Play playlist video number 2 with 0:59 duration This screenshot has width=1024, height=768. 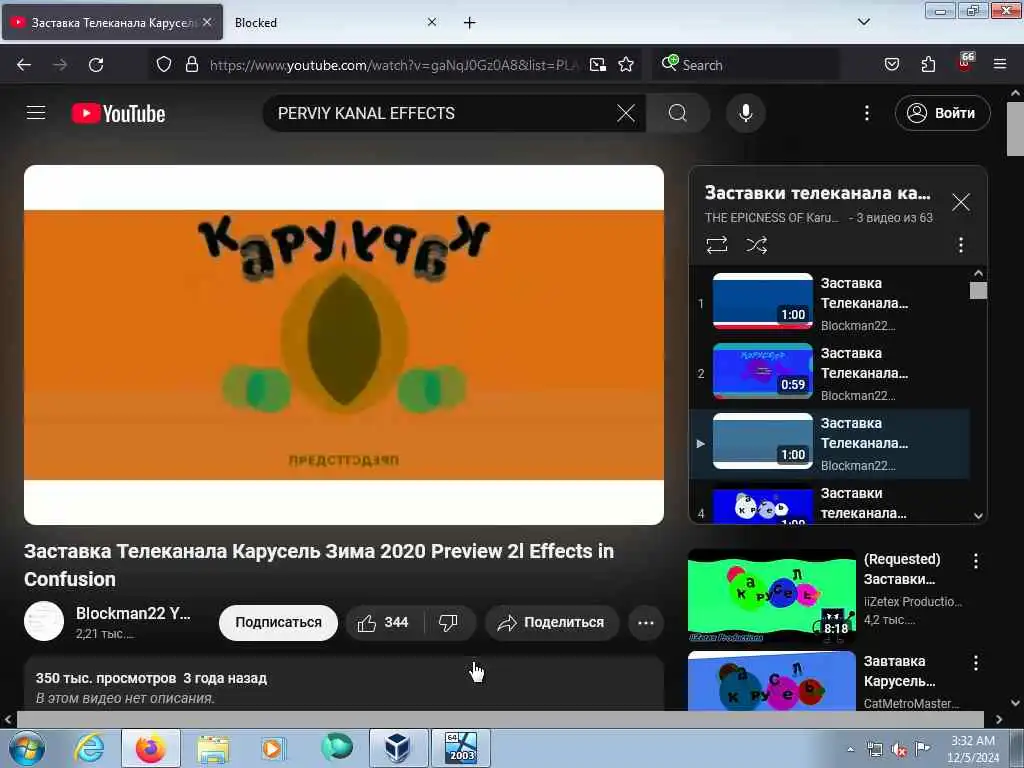[829, 373]
